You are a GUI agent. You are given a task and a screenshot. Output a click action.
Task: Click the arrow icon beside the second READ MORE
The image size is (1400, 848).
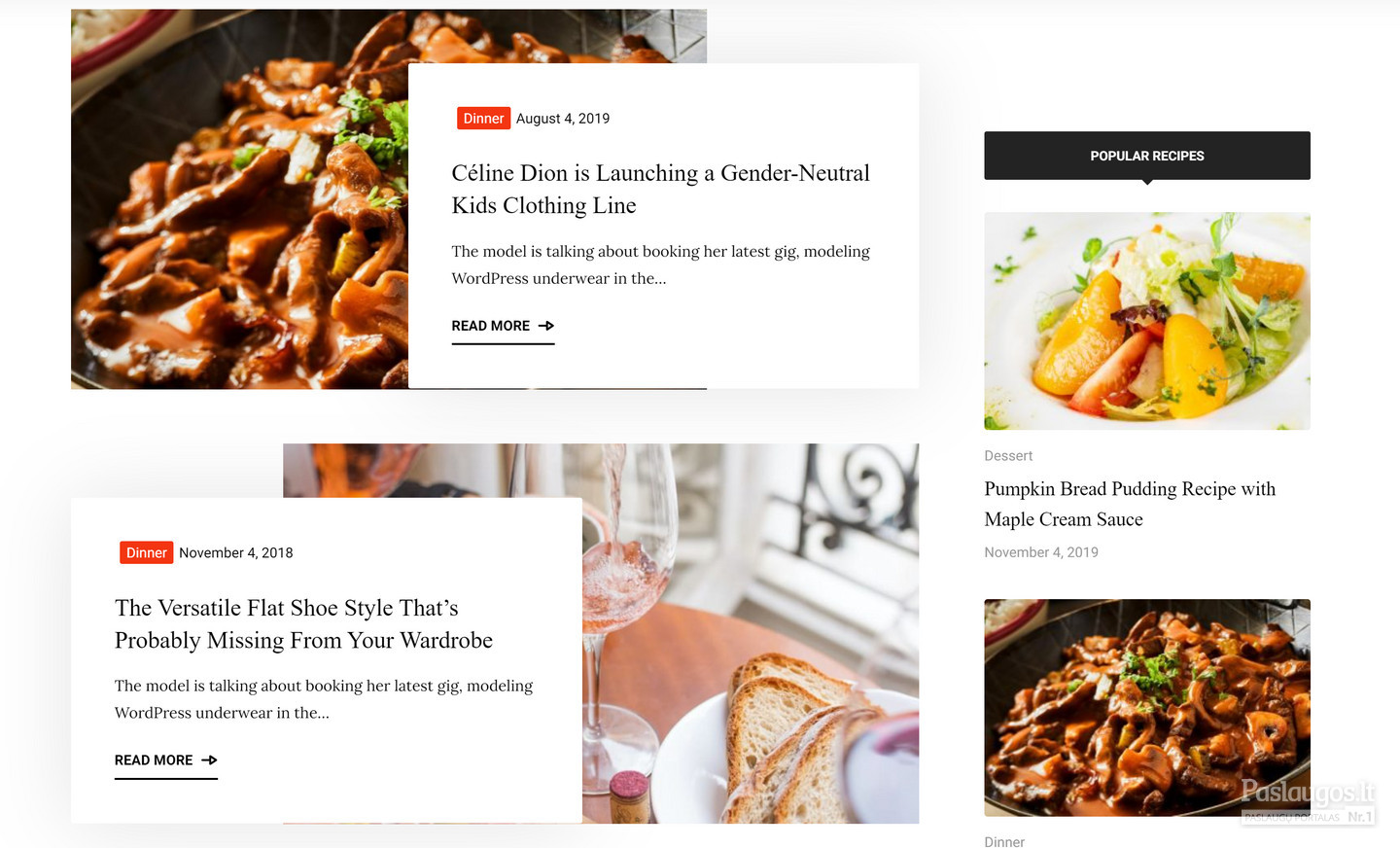[209, 760]
